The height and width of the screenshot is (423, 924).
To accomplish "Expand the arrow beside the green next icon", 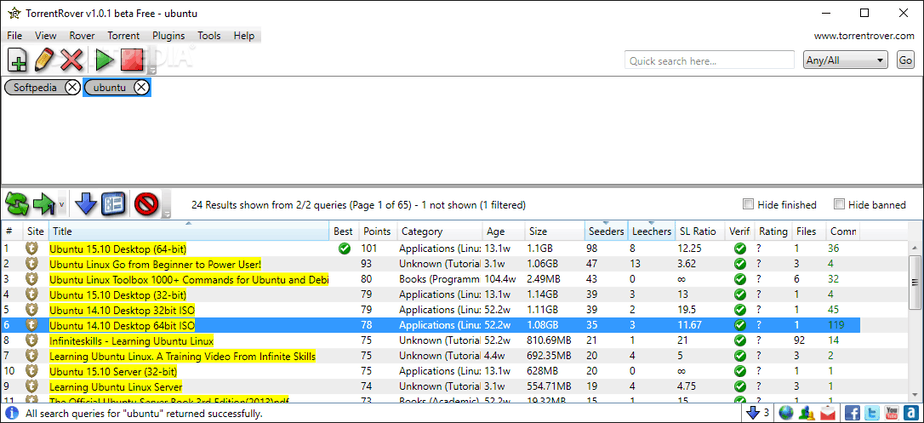I will point(62,205).
